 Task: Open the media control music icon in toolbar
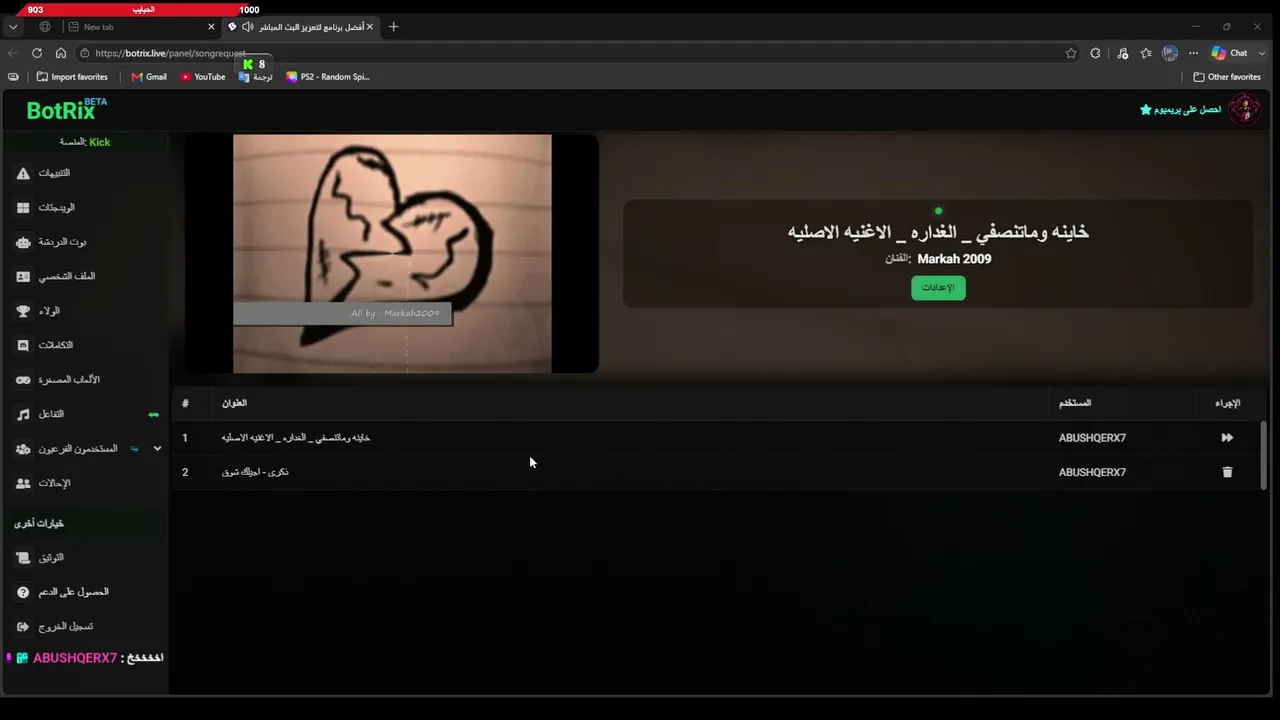pyautogui.click(x=1122, y=53)
